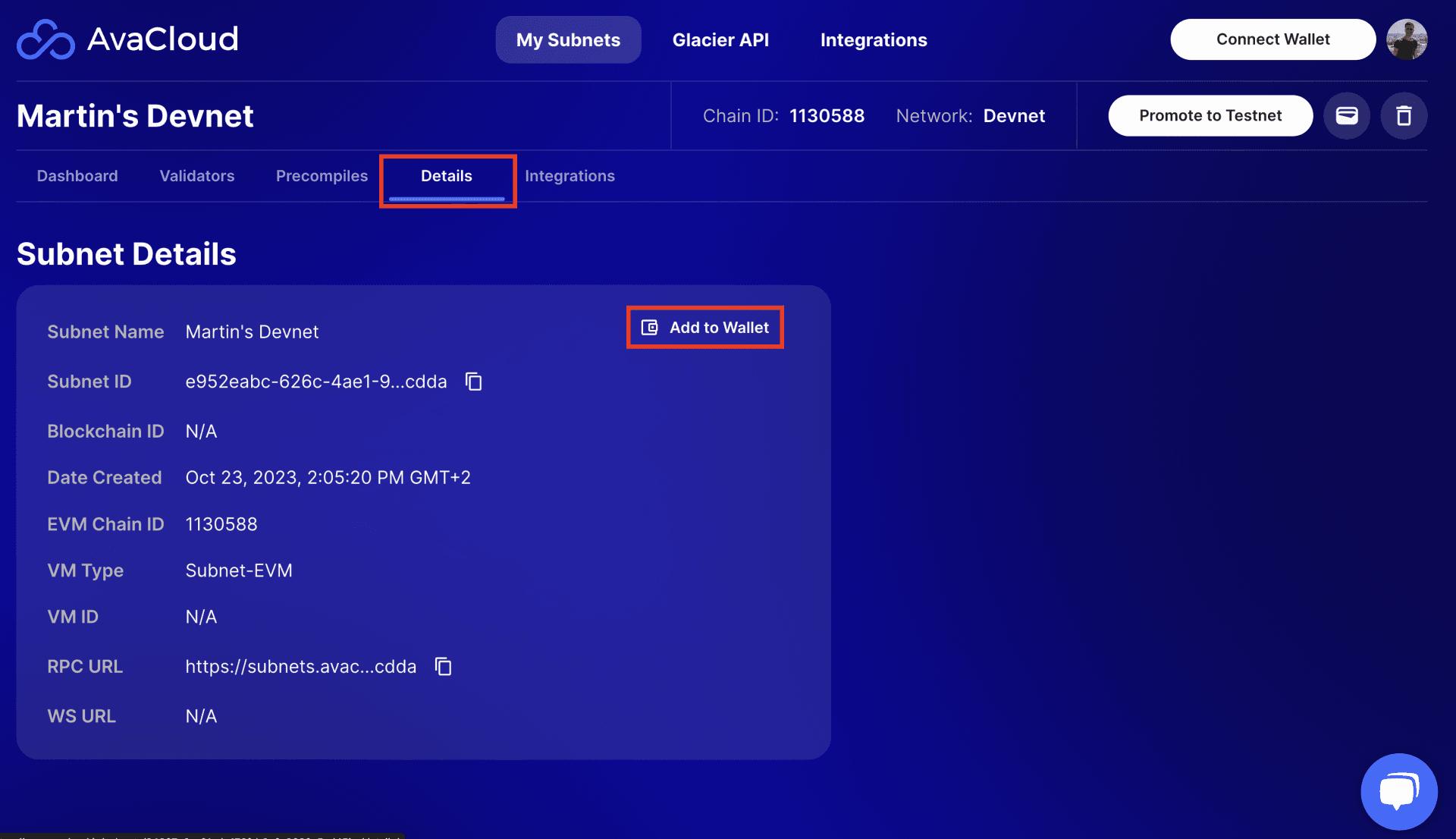Open the Validators tab
This screenshot has height=839, width=1456.
point(197,176)
